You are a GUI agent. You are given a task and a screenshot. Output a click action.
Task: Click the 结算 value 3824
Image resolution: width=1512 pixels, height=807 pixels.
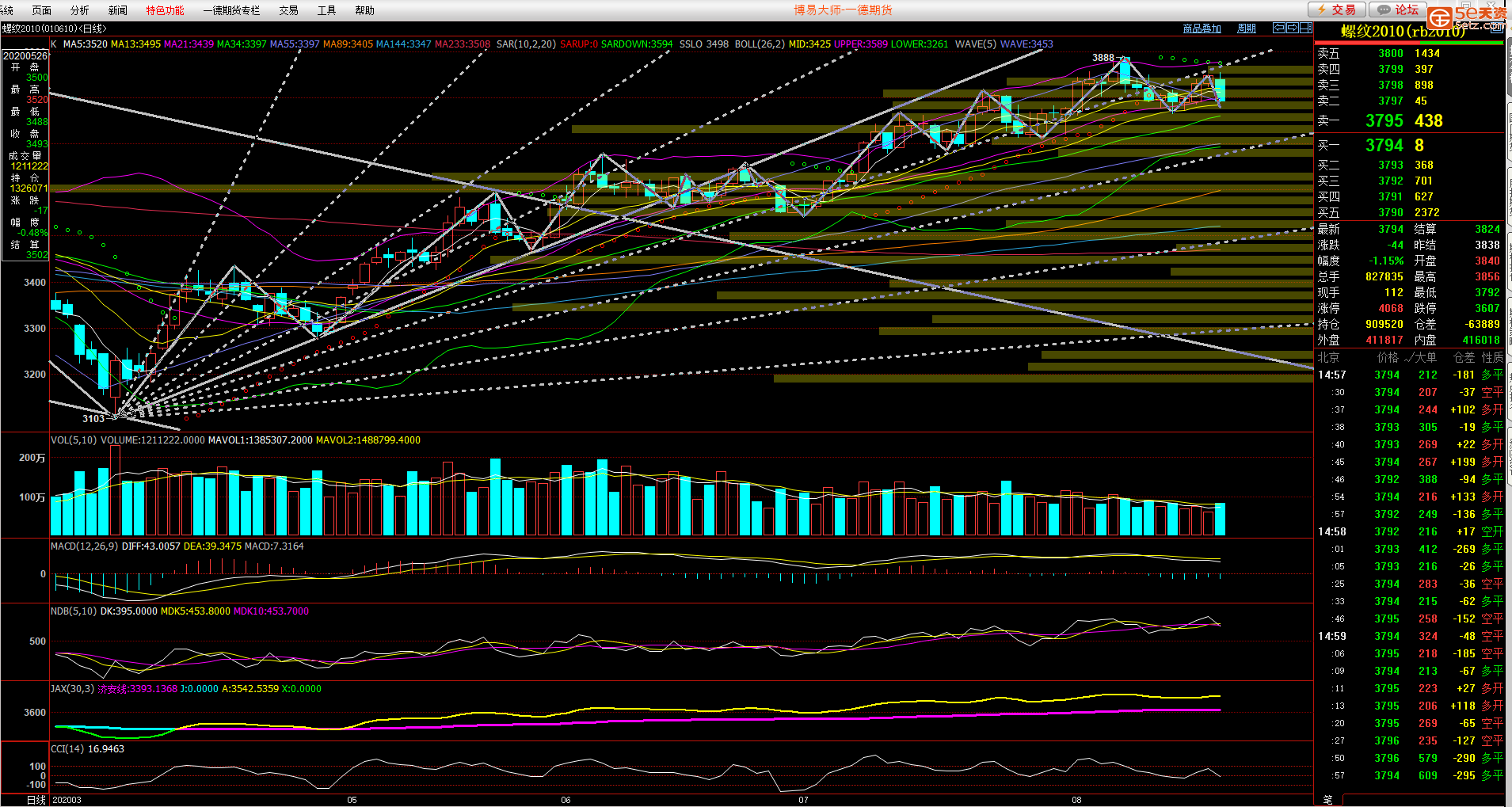[x=1487, y=229]
